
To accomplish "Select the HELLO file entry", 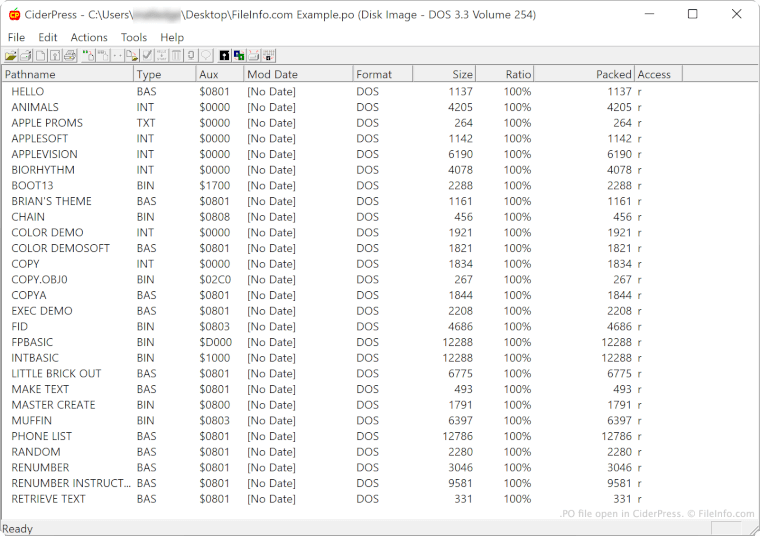I will [x=28, y=91].
